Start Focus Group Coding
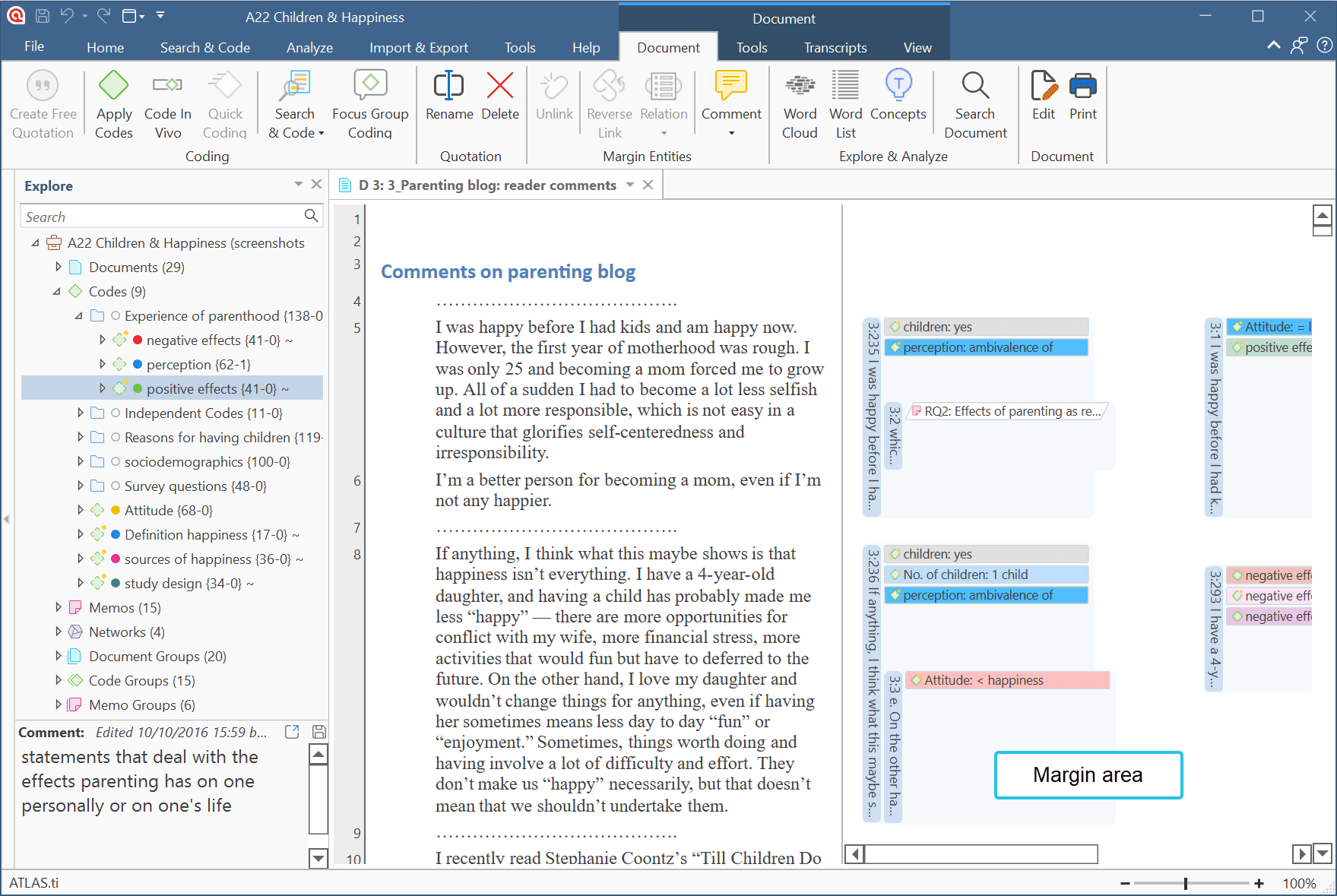Screen dimensions: 1337x896 (x=370, y=106)
